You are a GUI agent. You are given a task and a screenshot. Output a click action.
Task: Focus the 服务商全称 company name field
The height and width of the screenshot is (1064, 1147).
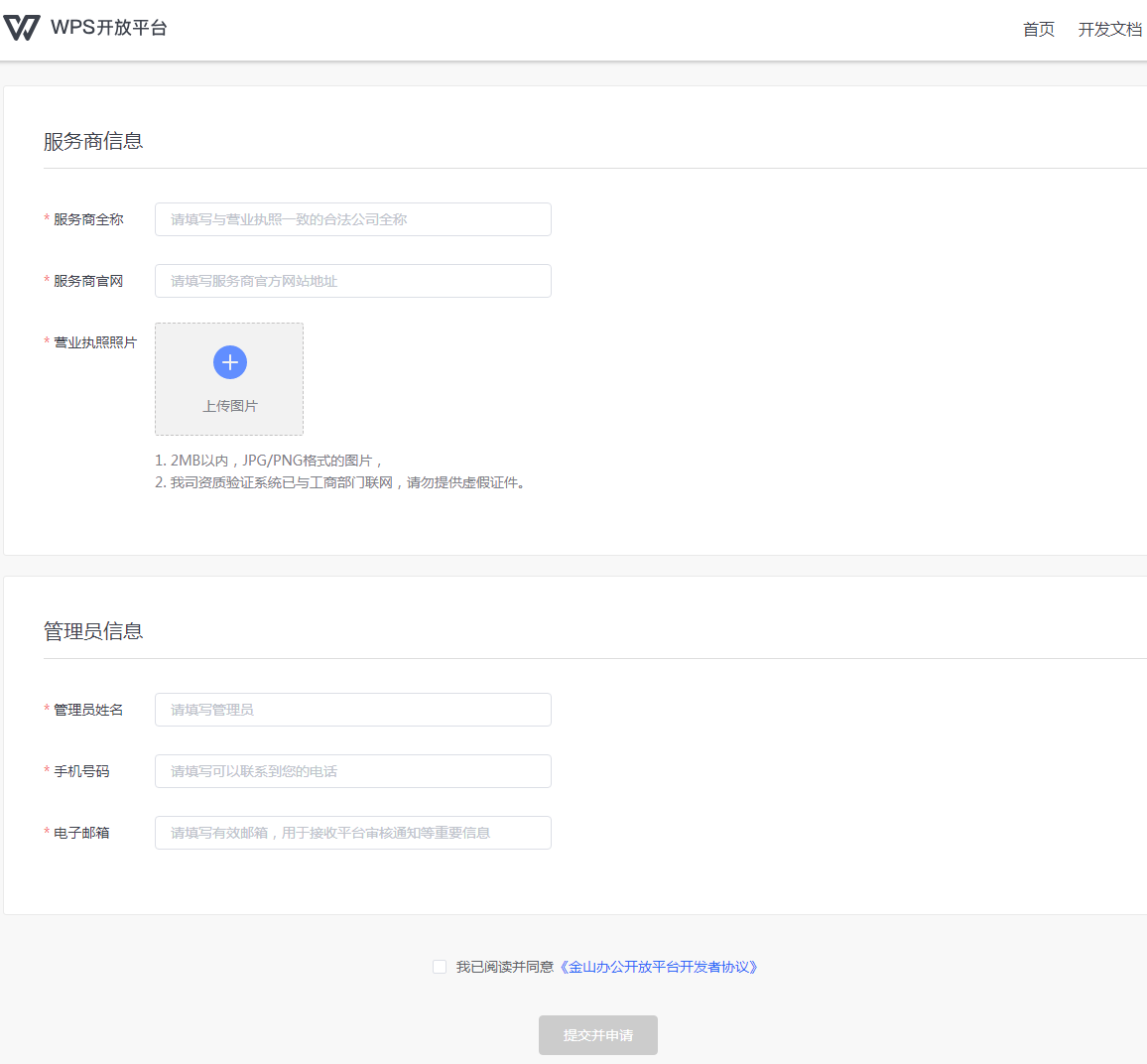352,219
